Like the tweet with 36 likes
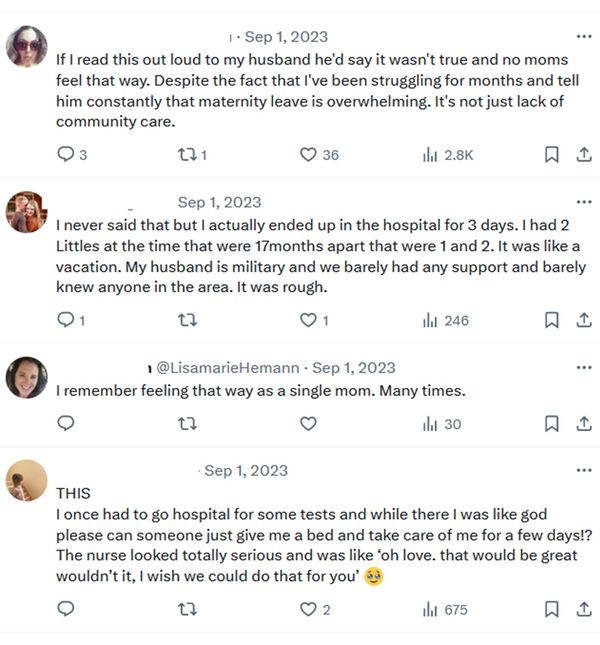Screen dimensions: 600x645 tap(309, 155)
